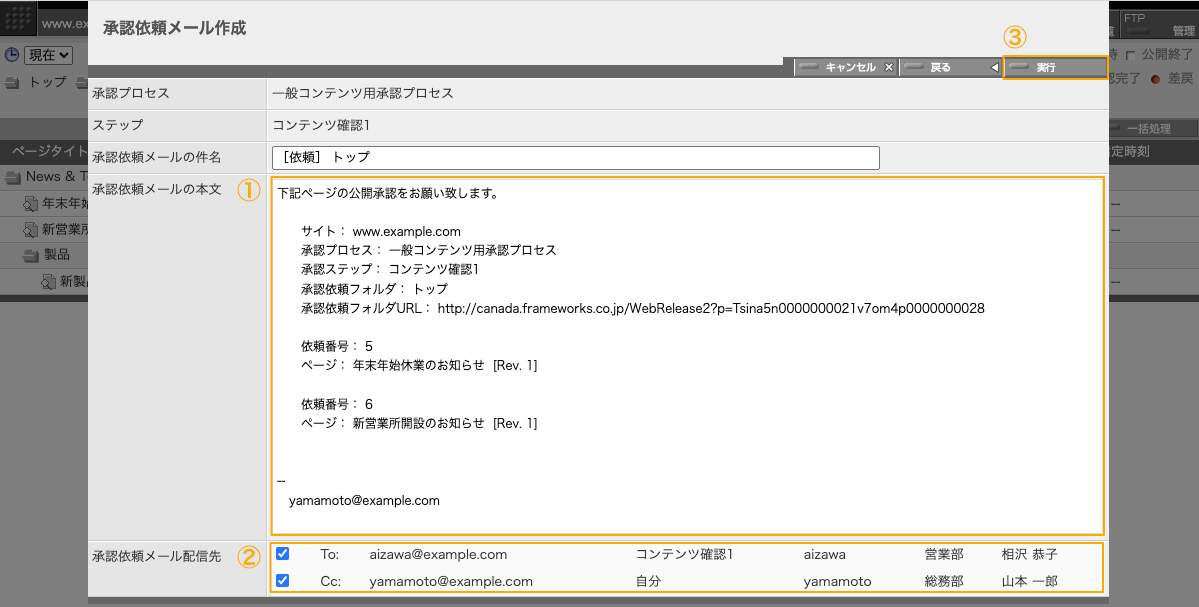Screen dimensions: 1199x607
Task: Expand the News & T folder
Action: pos(13,177)
